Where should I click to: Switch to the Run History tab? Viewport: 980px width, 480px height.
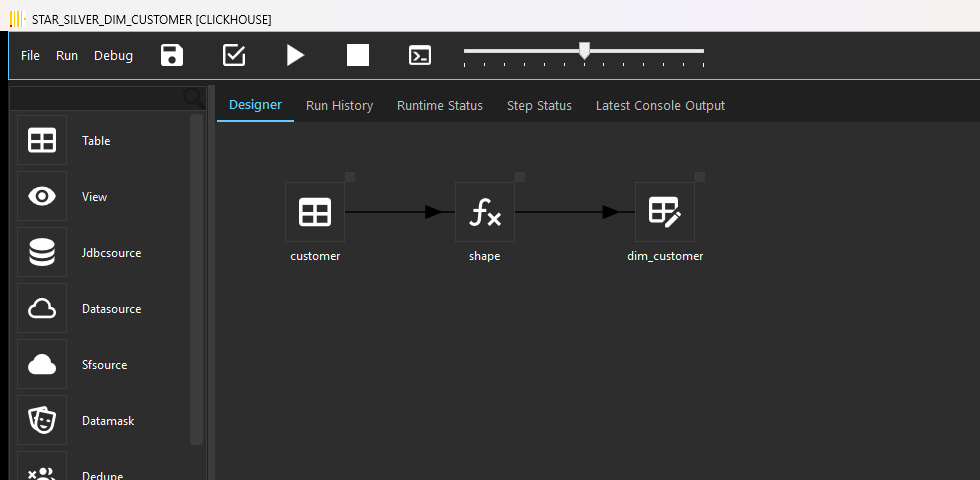(339, 106)
